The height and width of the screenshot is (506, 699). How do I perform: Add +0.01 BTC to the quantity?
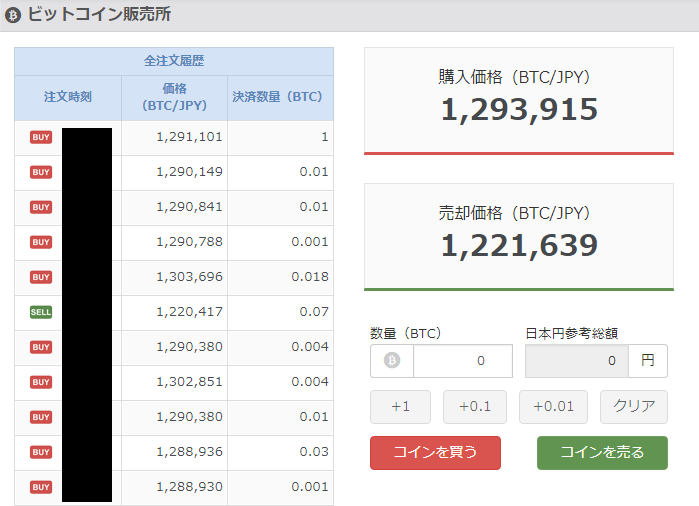[x=553, y=407]
